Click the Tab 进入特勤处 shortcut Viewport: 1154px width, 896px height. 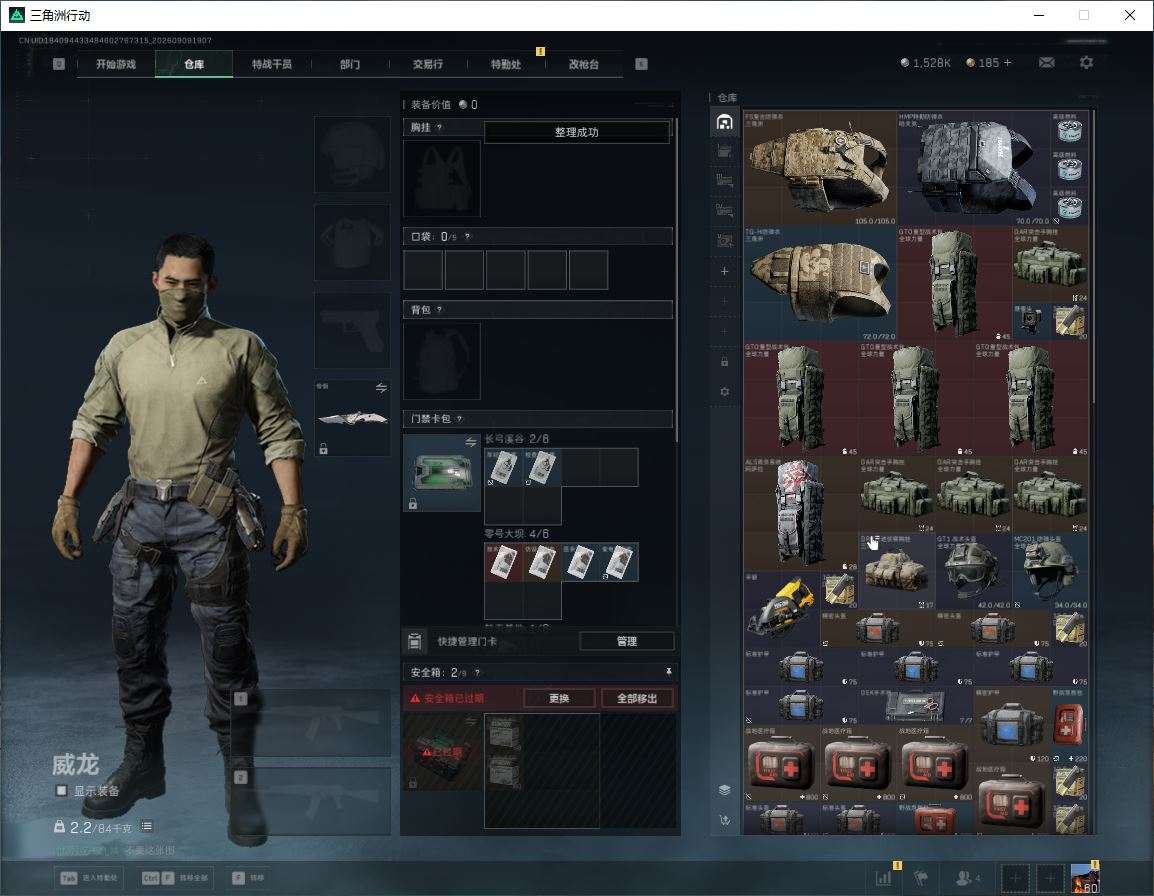coord(89,878)
